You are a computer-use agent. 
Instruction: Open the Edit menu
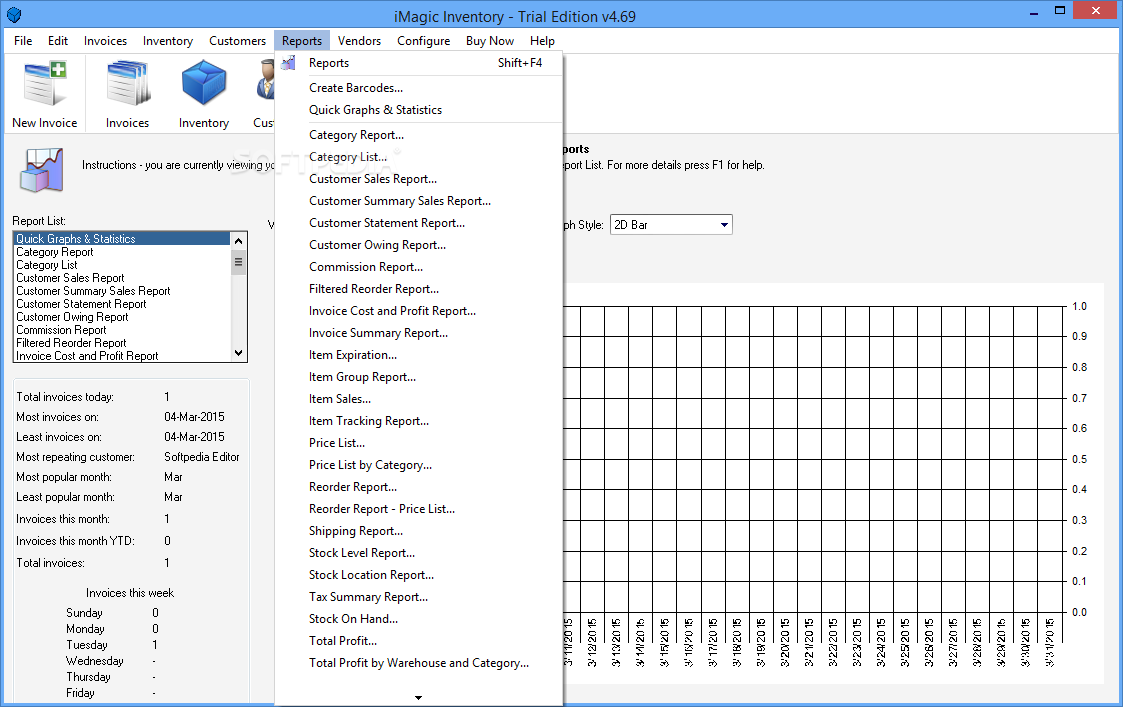point(58,41)
